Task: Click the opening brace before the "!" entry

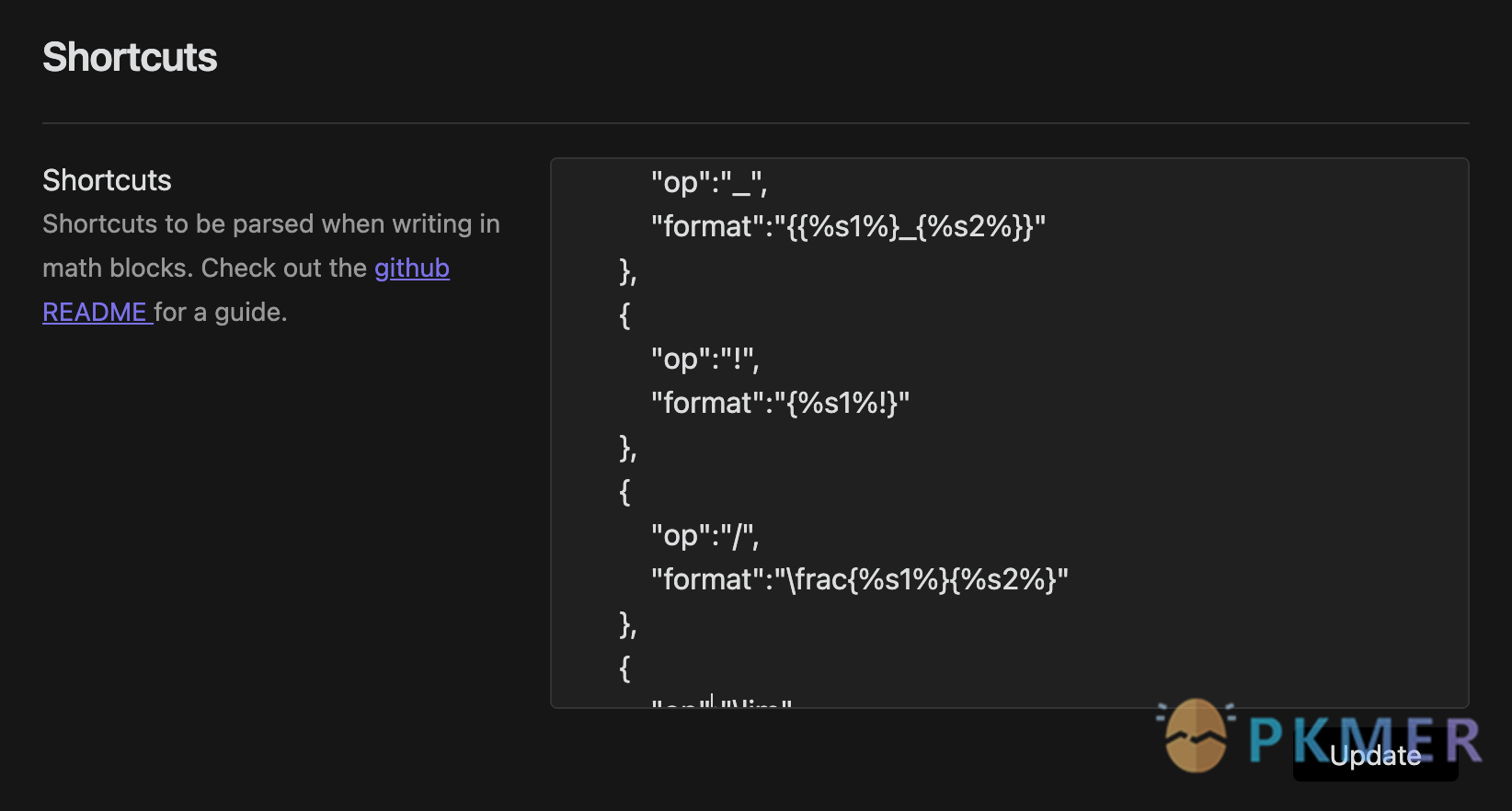Action: [625, 315]
